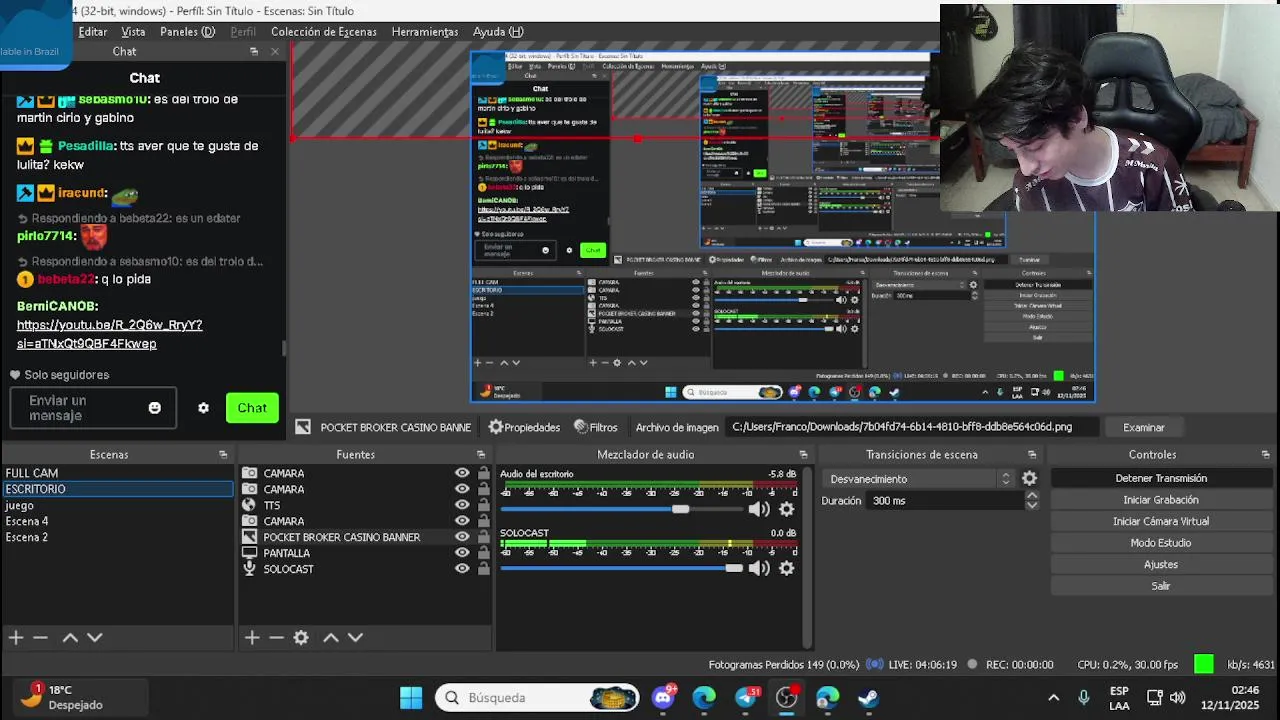Viewport: 1280px width, 720px height.
Task: Enable Modo Estudio
Action: coord(1160,543)
